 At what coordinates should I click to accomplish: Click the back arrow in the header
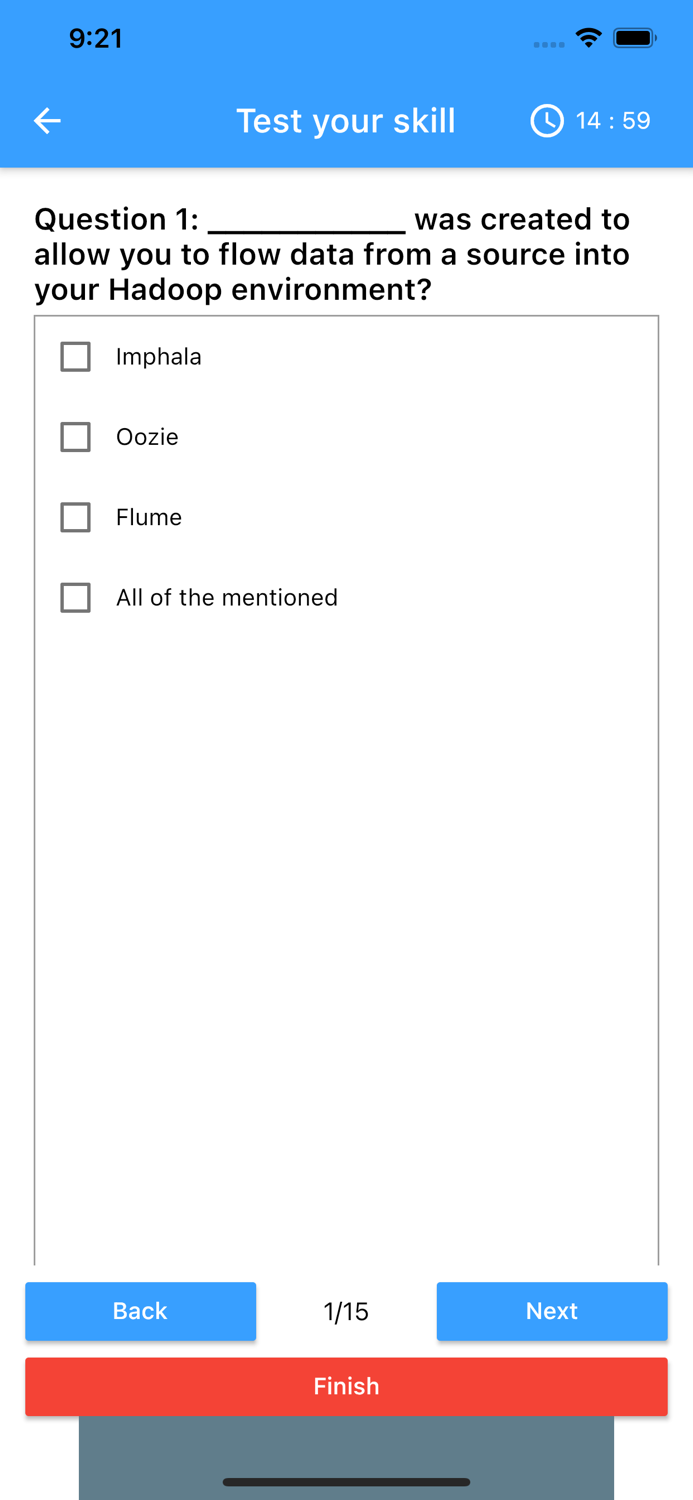[46, 120]
